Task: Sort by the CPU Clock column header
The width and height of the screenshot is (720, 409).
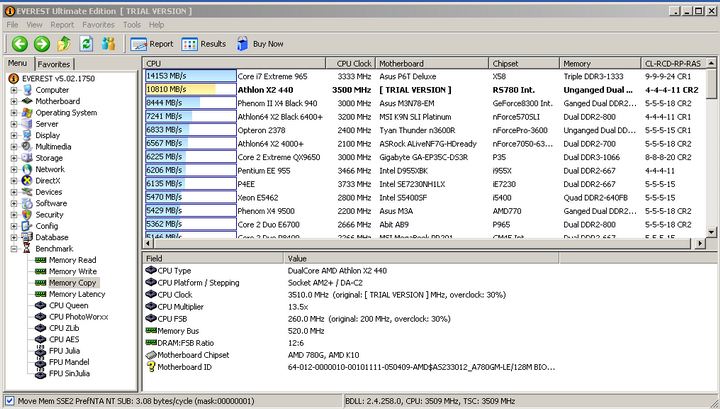Action: [351, 63]
